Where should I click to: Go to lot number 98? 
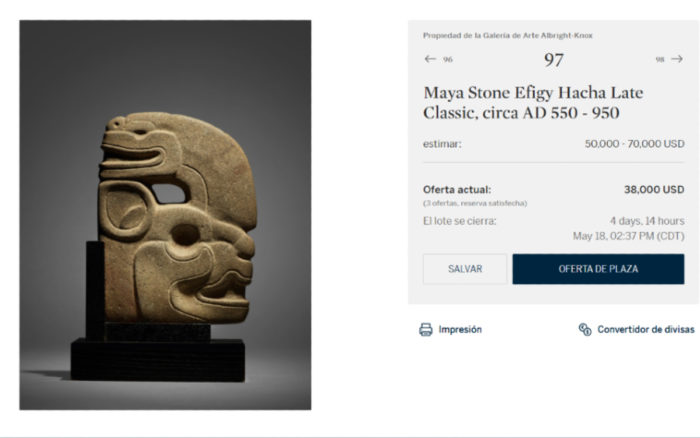(x=660, y=60)
